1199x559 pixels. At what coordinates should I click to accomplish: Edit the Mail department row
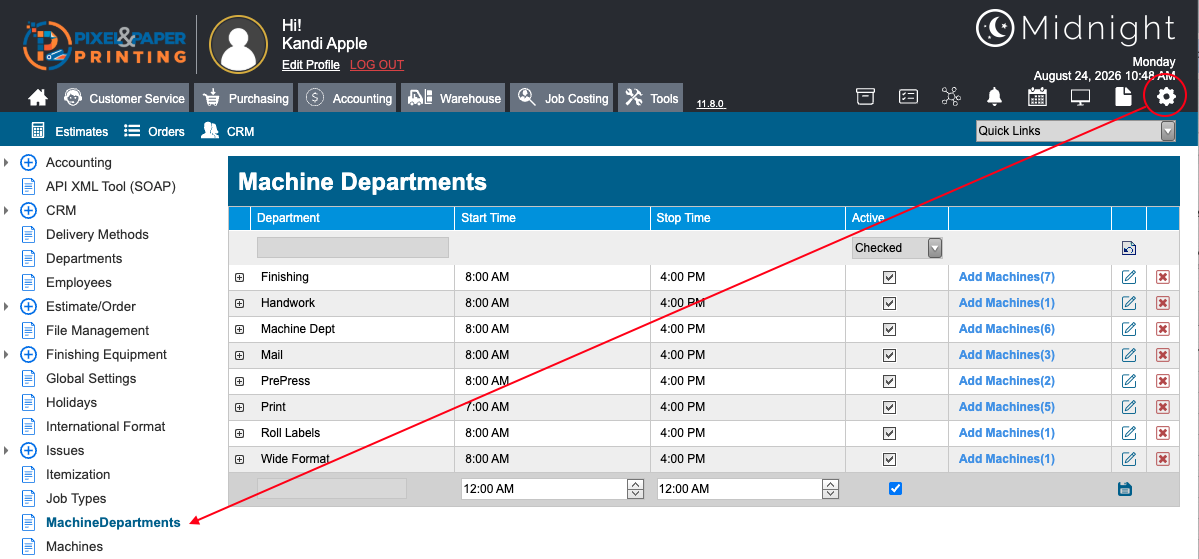(1129, 356)
